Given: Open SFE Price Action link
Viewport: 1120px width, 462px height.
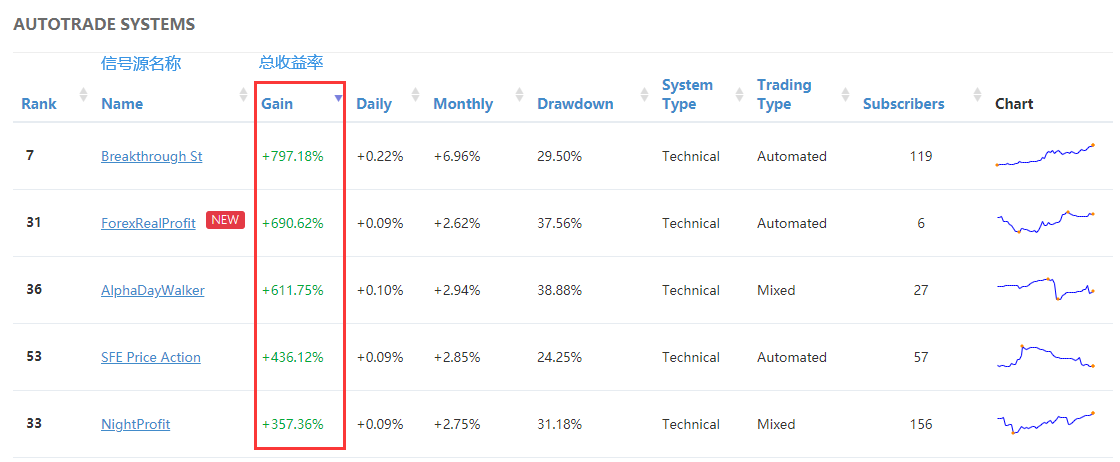Looking at the screenshot, I should pyautogui.click(x=151, y=357).
